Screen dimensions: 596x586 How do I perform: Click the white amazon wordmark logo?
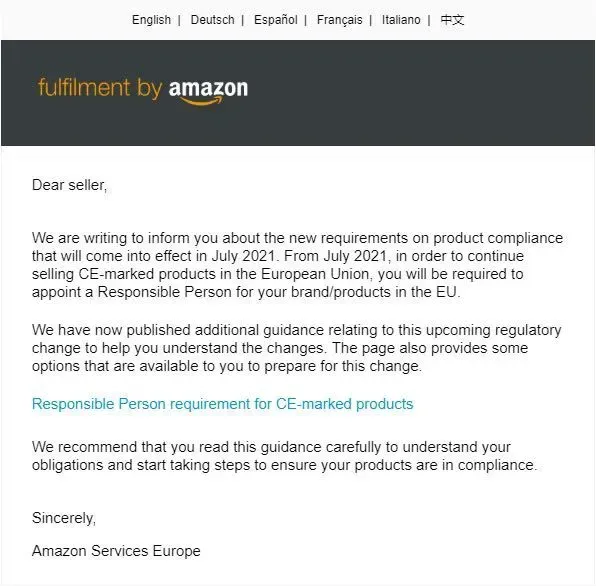(208, 88)
